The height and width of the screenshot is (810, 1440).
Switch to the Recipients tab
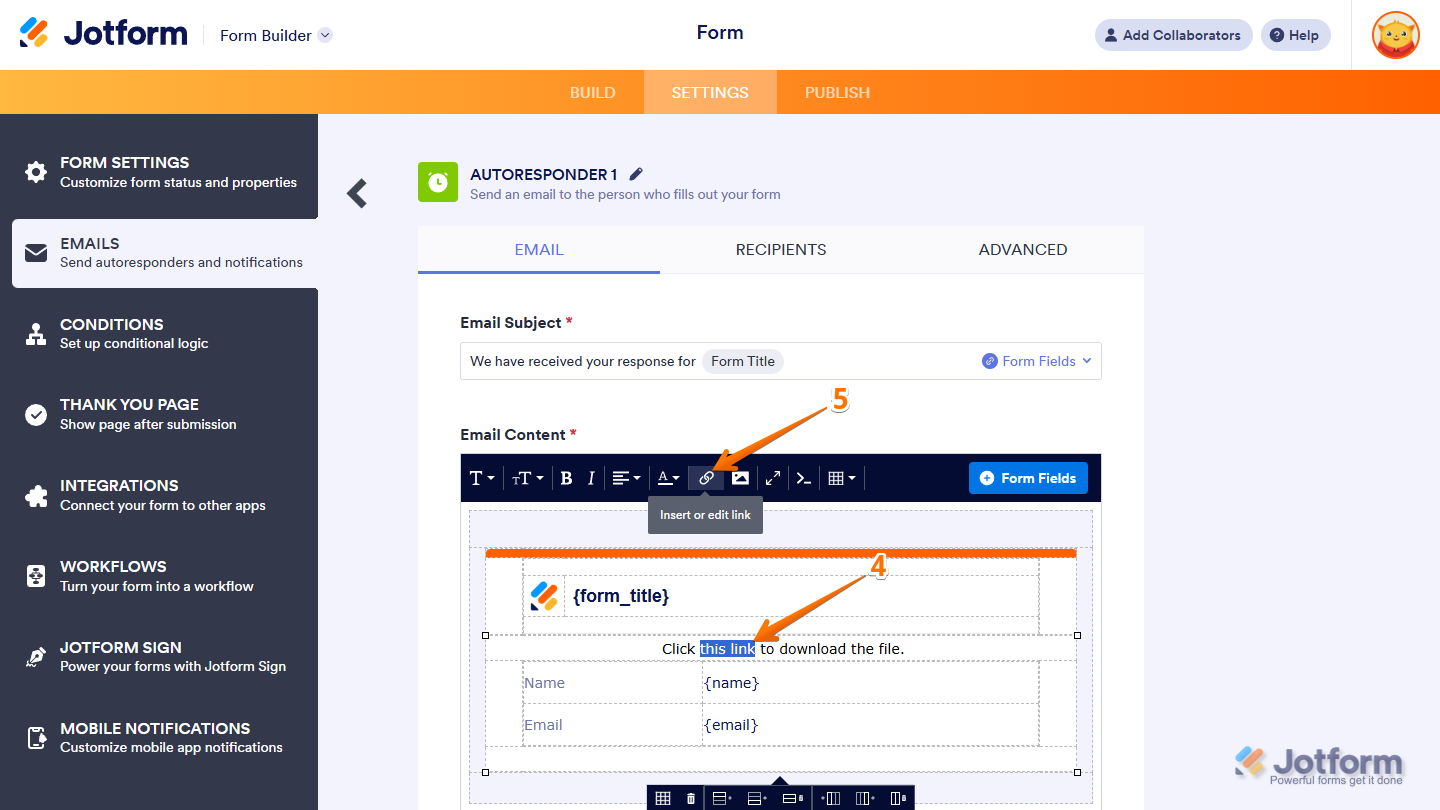coord(781,249)
